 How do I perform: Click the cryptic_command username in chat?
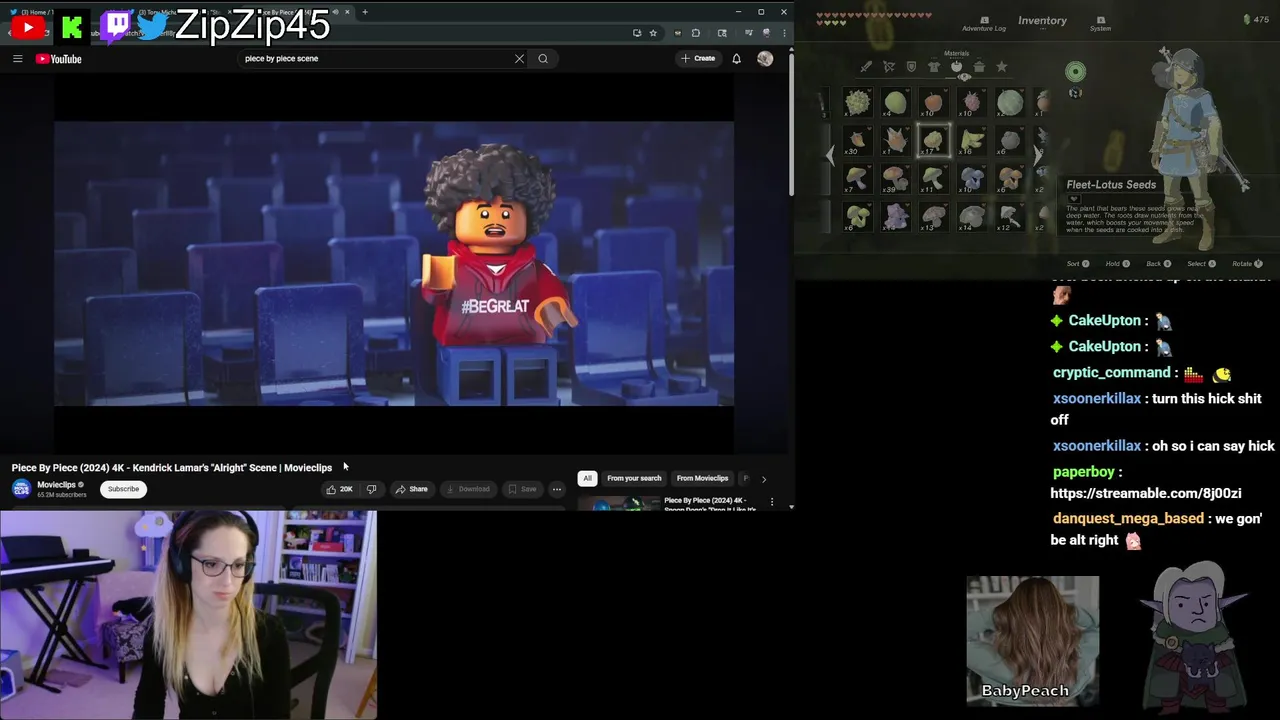pyautogui.click(x=1111, y=372)
